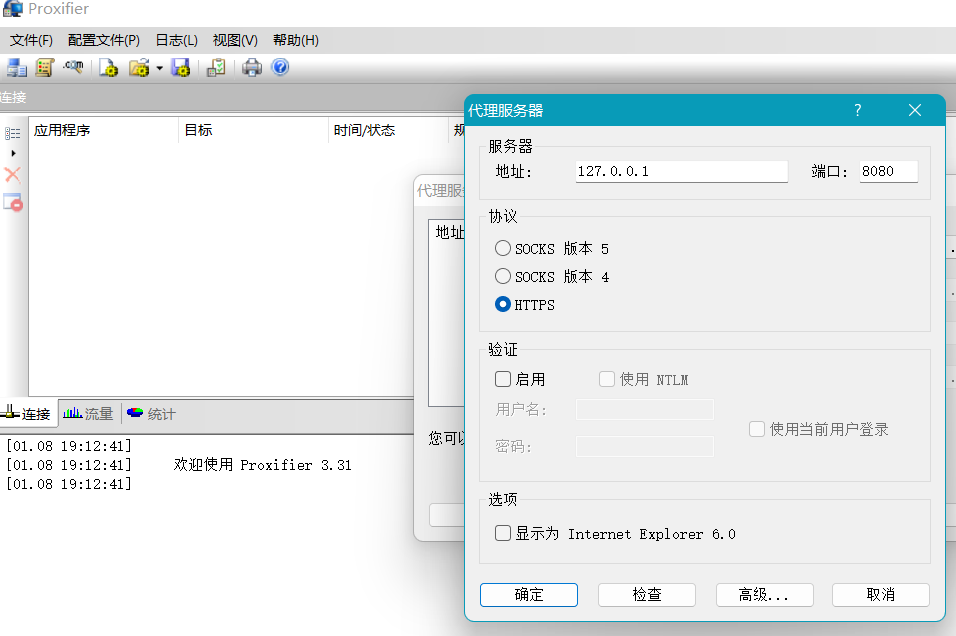Click list view icon in left sidebar
The width and height of the screenshot is (956, 636).
coord(13,133)
